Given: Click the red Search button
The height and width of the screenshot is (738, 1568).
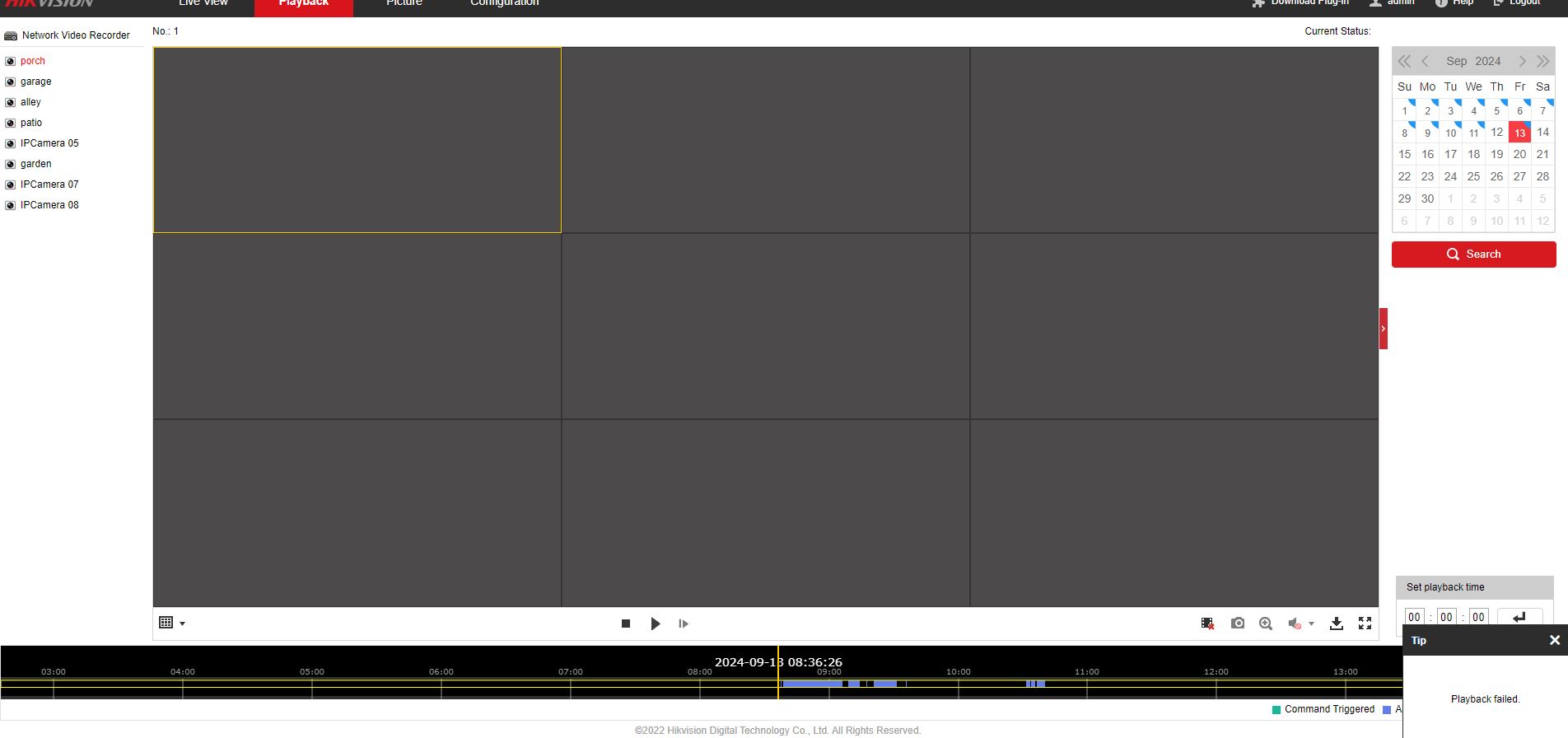Looking at the screenshot, I should pos(1473,255).
